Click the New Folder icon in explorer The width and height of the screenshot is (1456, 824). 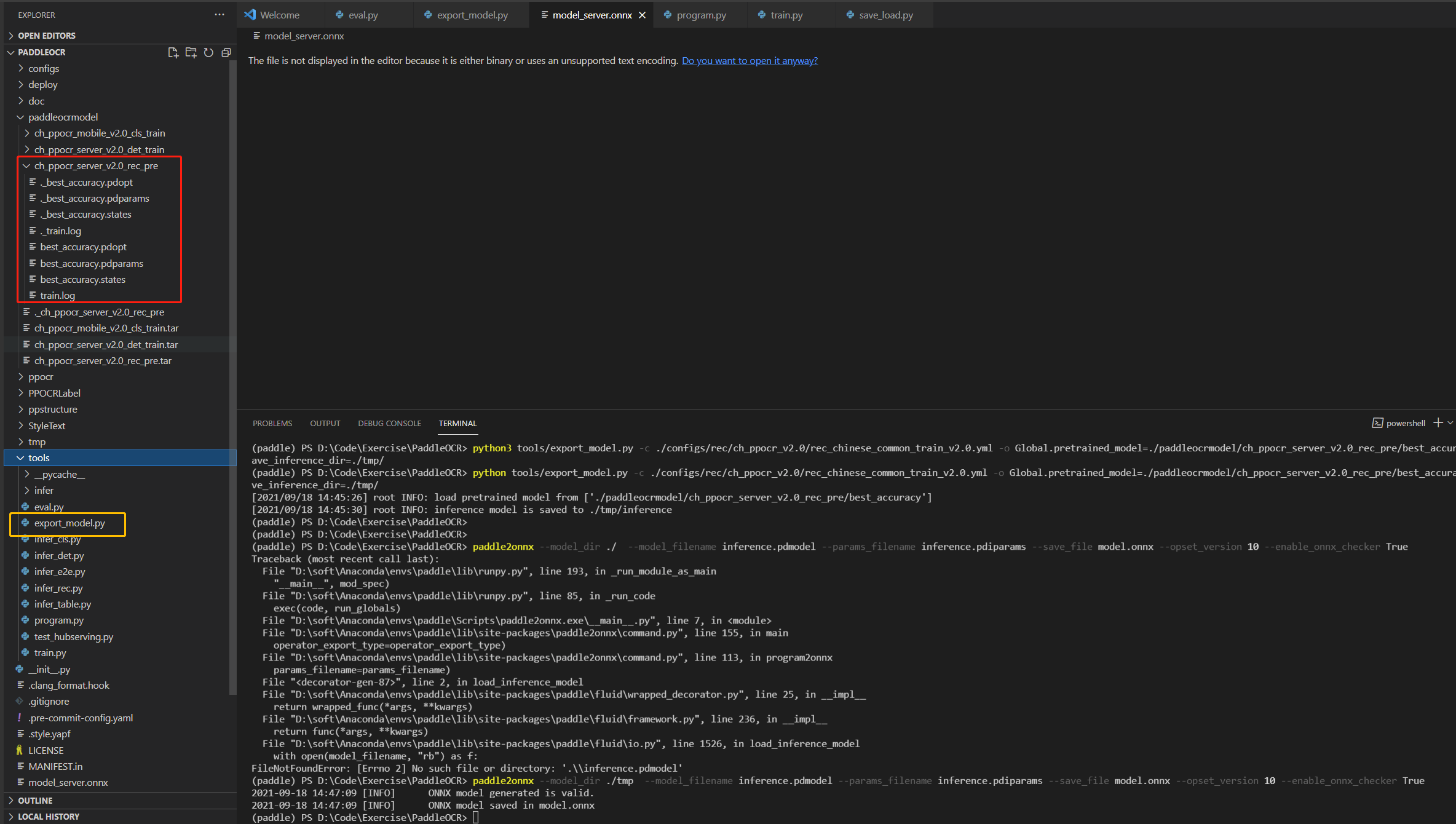point(191,52)
